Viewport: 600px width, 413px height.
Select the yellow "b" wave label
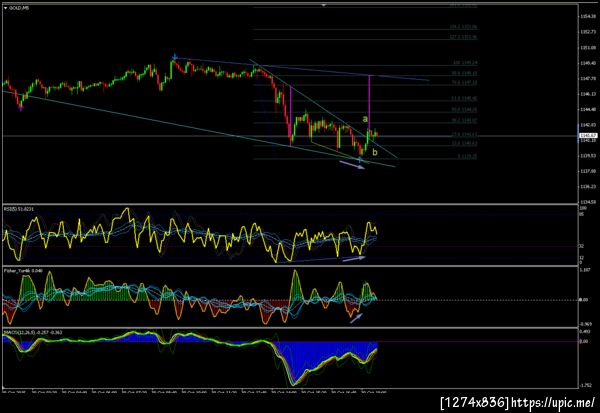click(x=375, y=152)
